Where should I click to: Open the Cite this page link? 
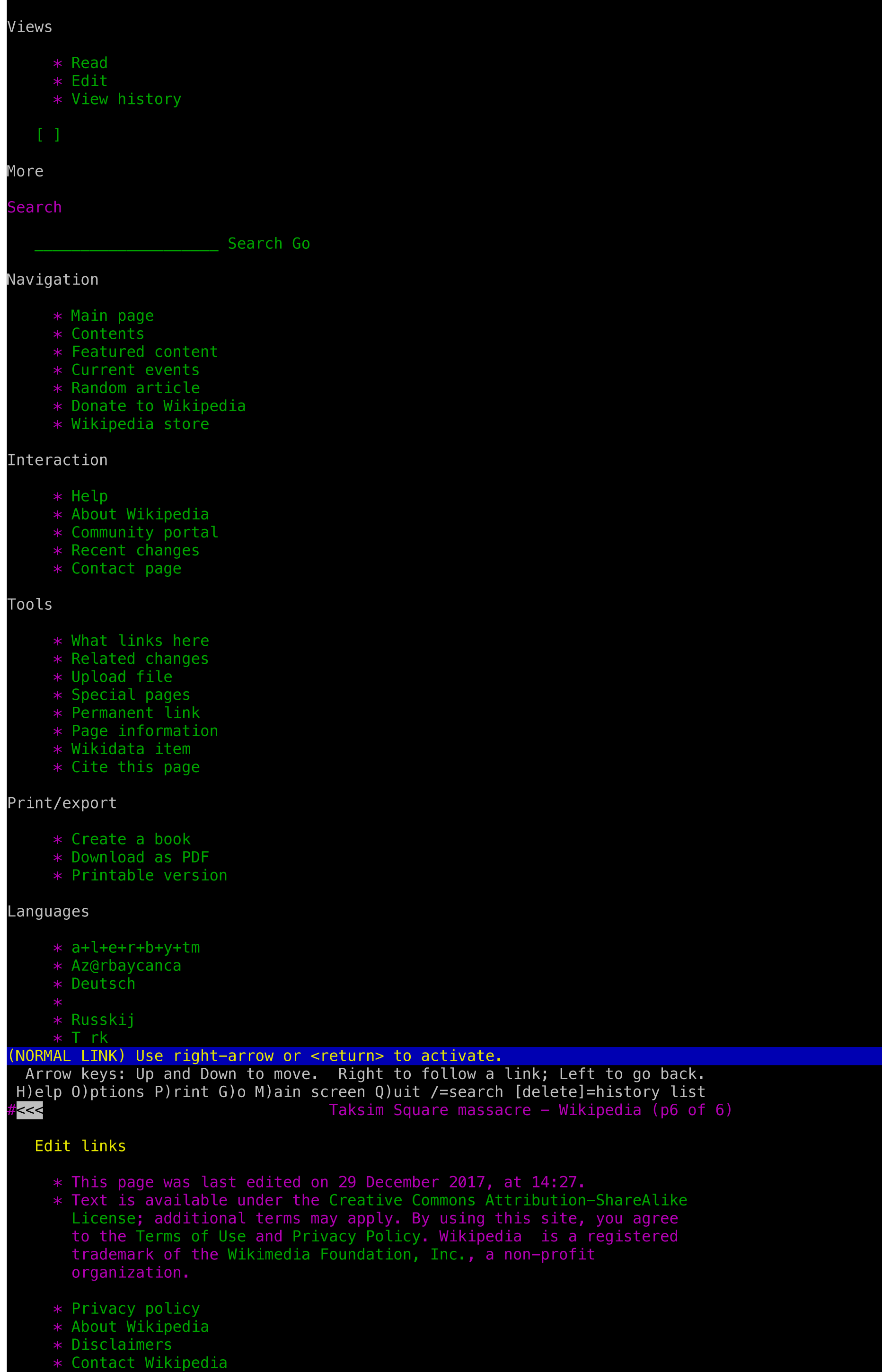coord(135,767)
